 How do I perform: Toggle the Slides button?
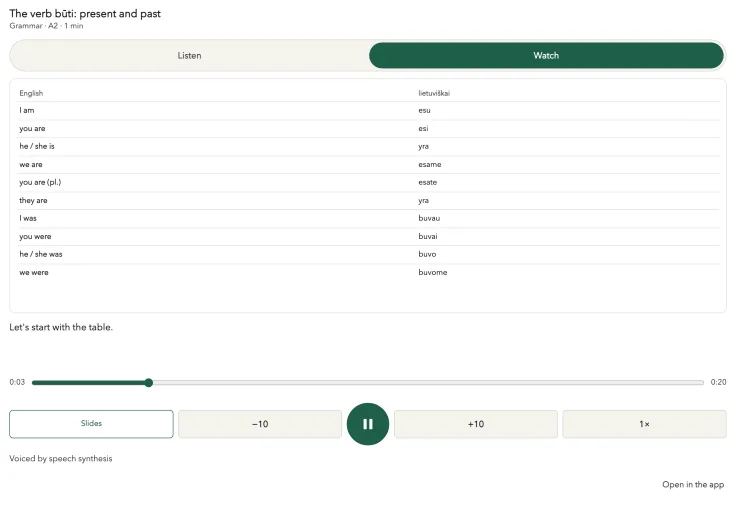click(x=91, y=424)
